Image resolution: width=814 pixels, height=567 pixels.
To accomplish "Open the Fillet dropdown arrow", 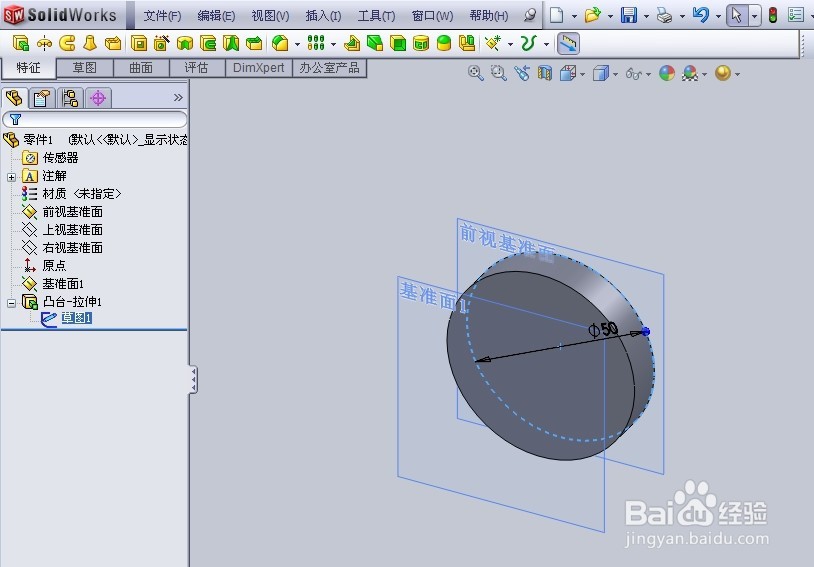I will 297,44.
